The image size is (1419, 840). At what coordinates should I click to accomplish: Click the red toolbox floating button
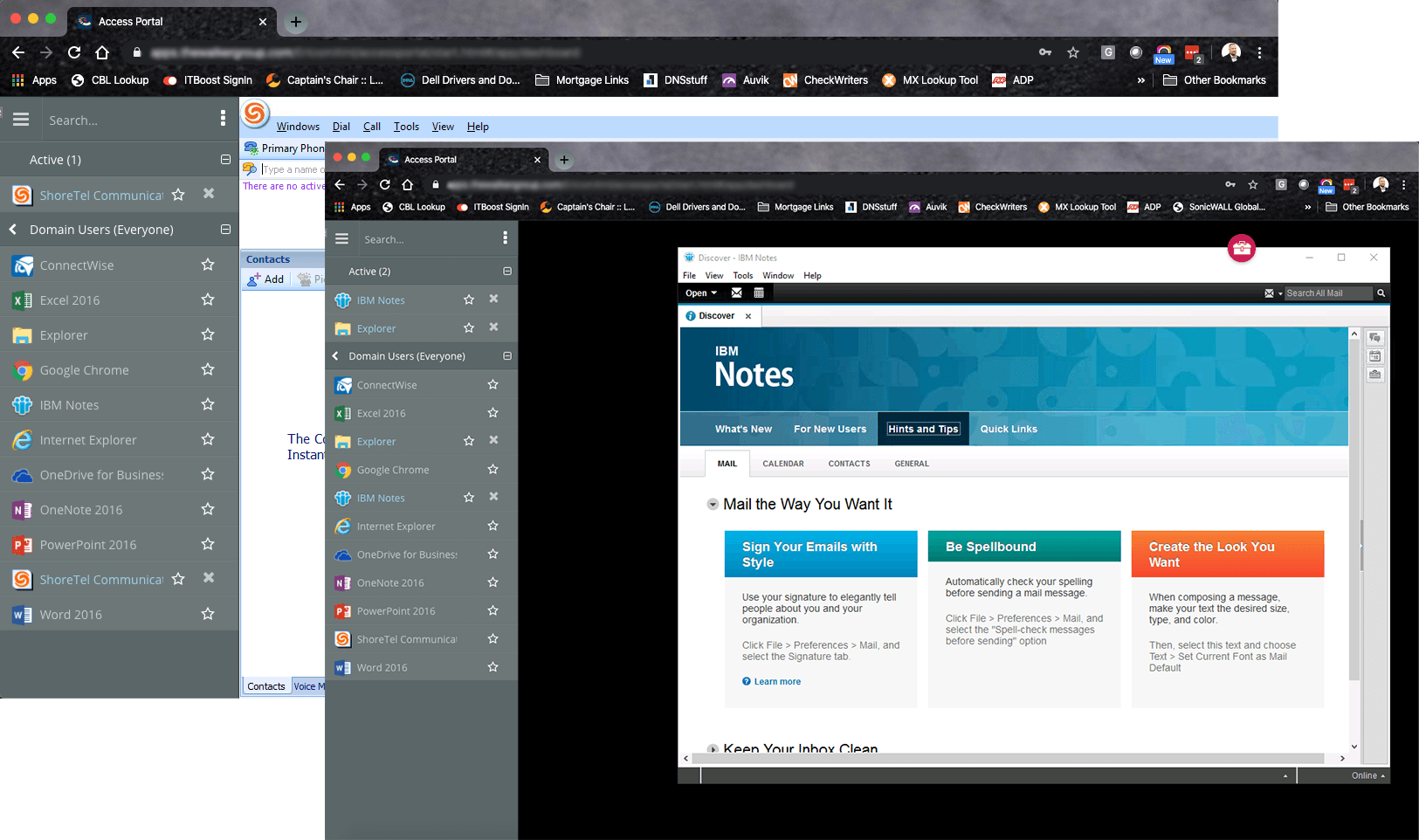(1241, 248)
